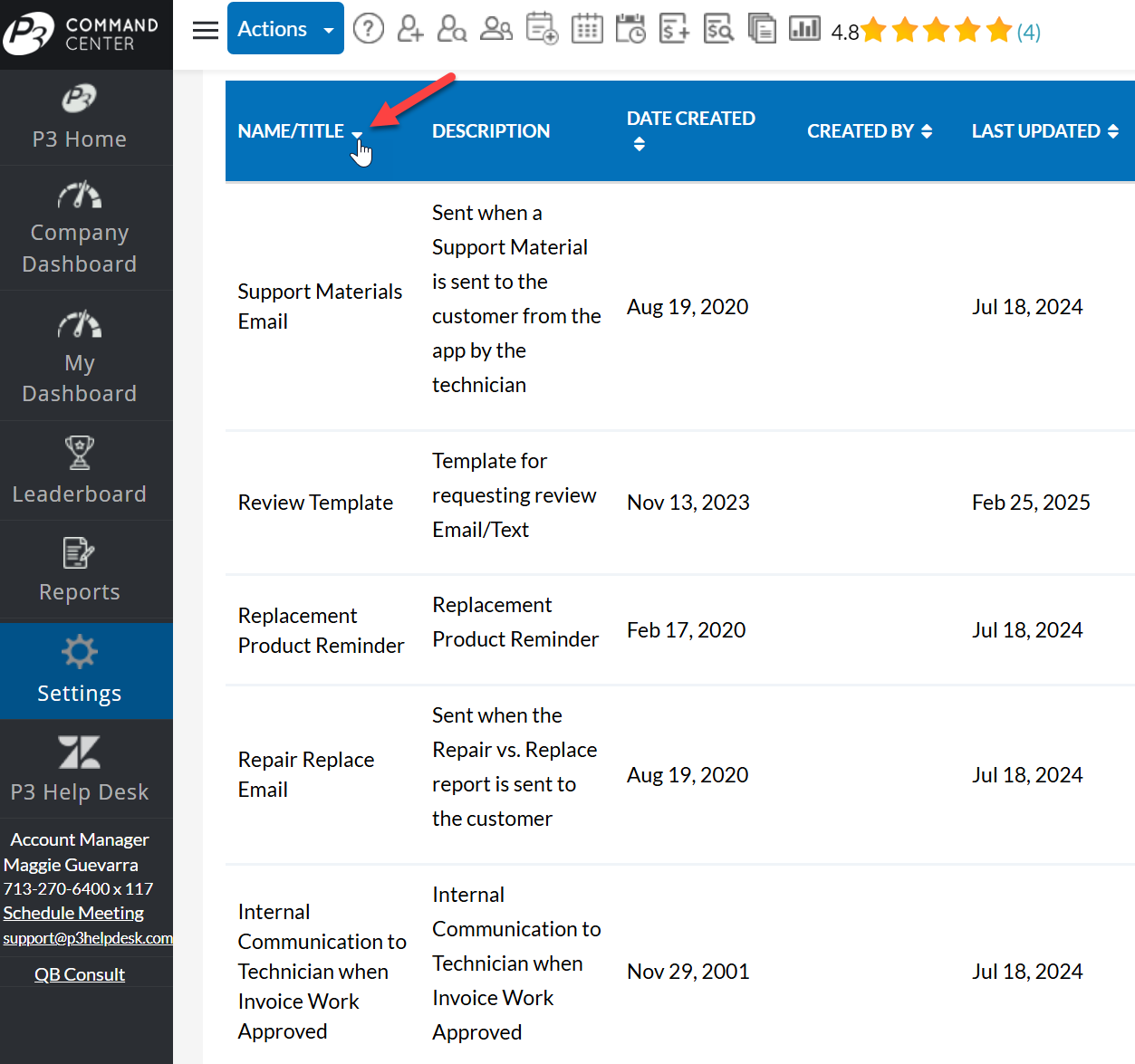Click the Schedule Meeting link
1135x1064 pixels.
coord(73,913)
